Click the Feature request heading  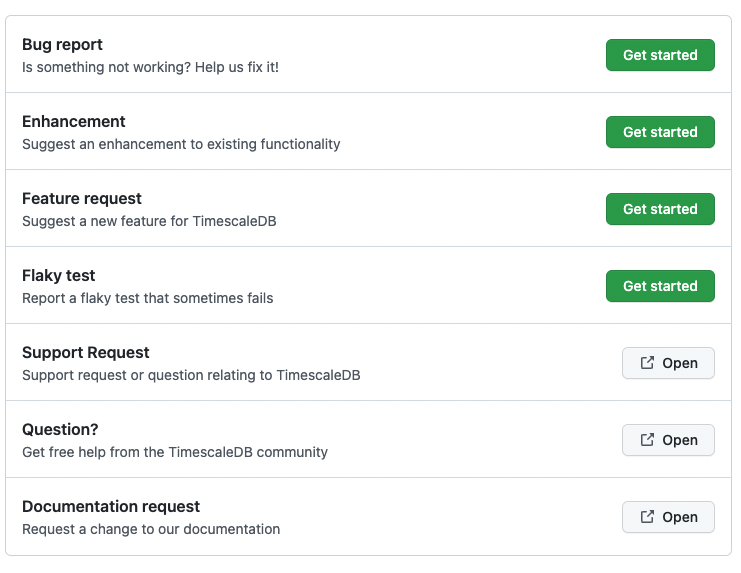click(82, 199)
